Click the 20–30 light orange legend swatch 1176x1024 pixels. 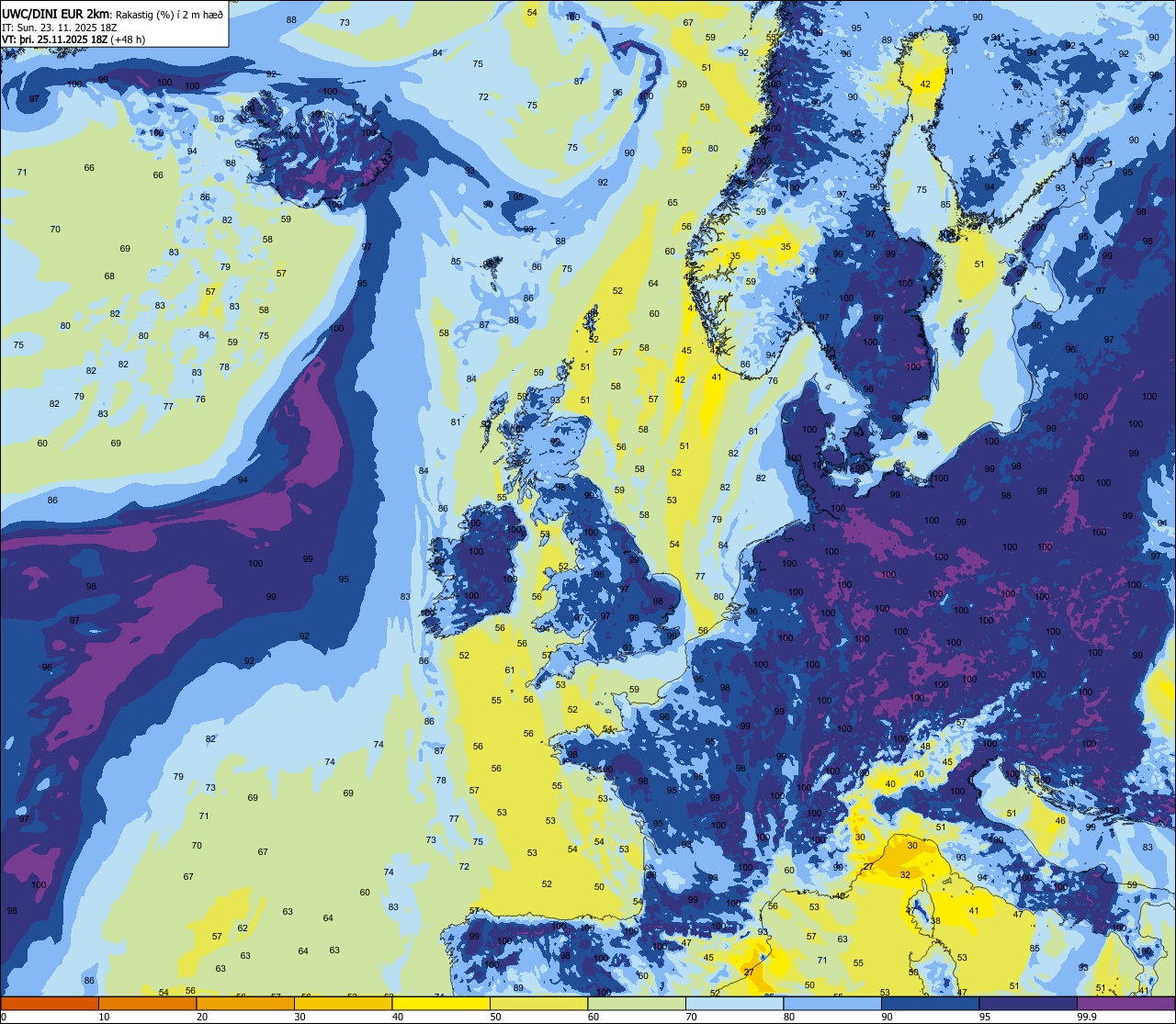click(245, 1003)
